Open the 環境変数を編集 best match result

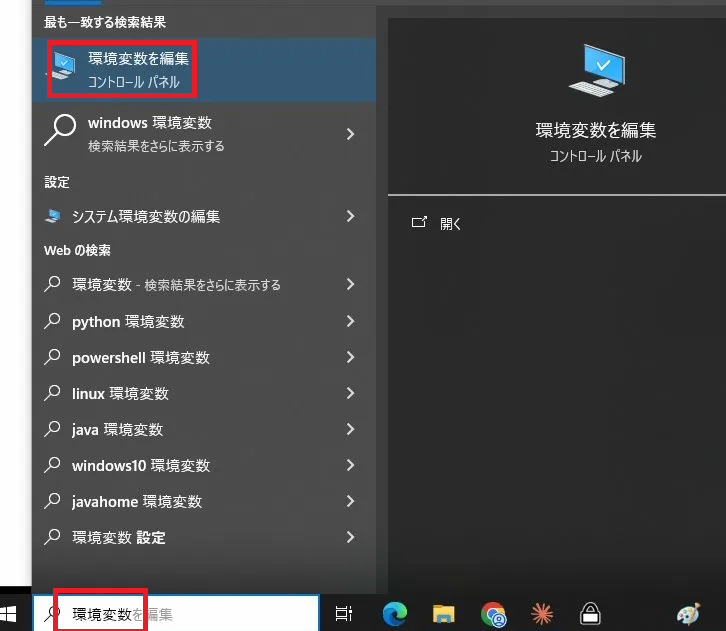point(137,69)
